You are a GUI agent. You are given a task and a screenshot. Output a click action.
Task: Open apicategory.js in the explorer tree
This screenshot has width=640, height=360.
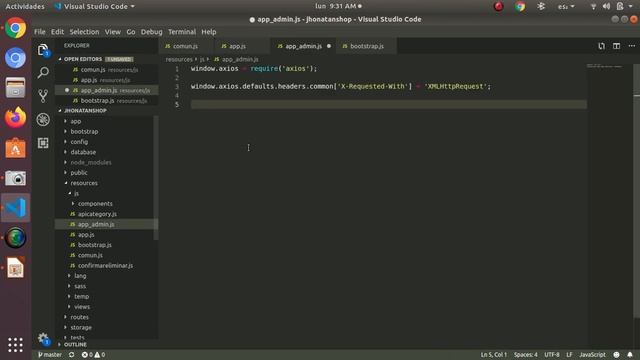[x=97, y=214]
